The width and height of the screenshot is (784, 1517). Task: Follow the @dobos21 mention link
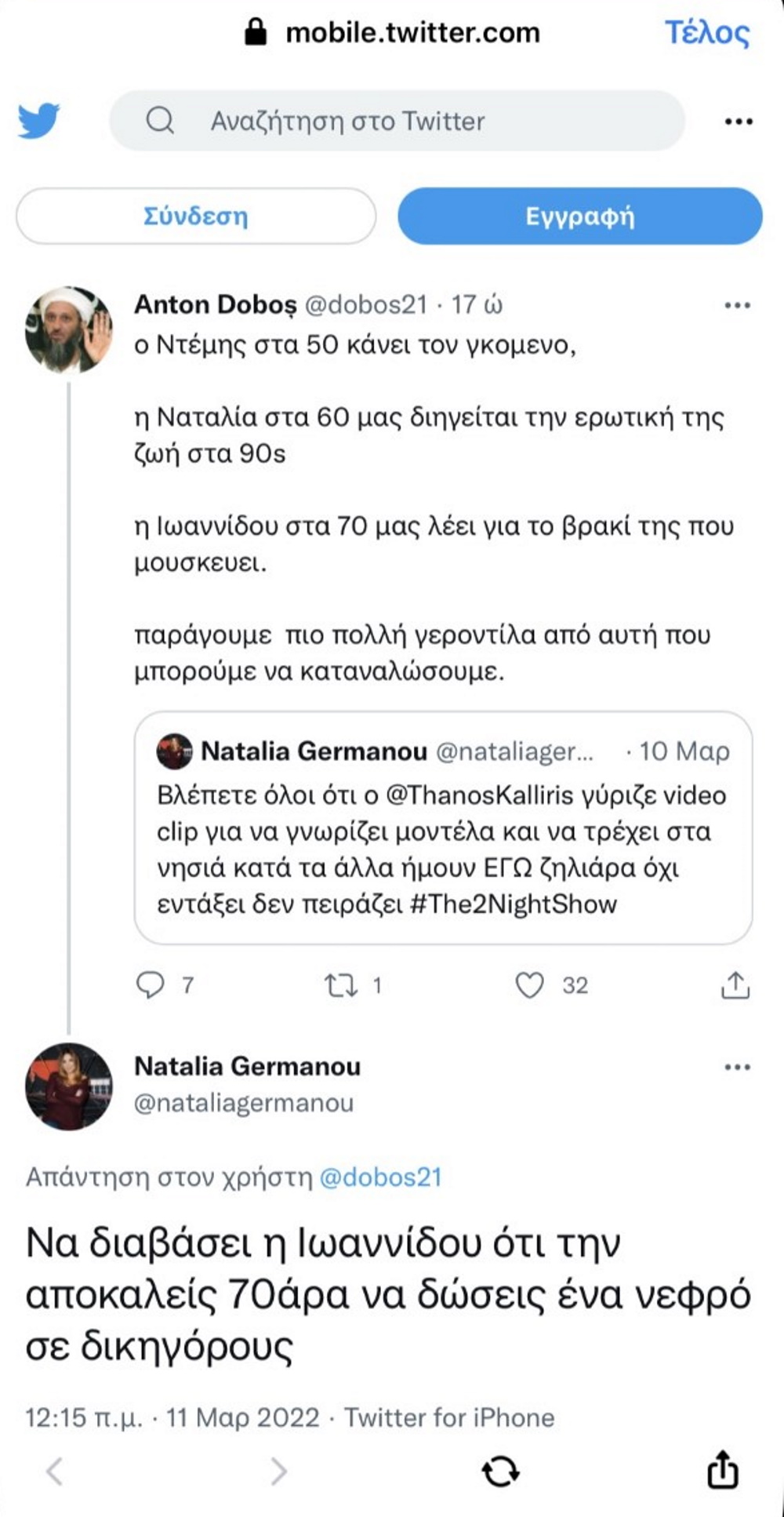(x=381, y=1177)
